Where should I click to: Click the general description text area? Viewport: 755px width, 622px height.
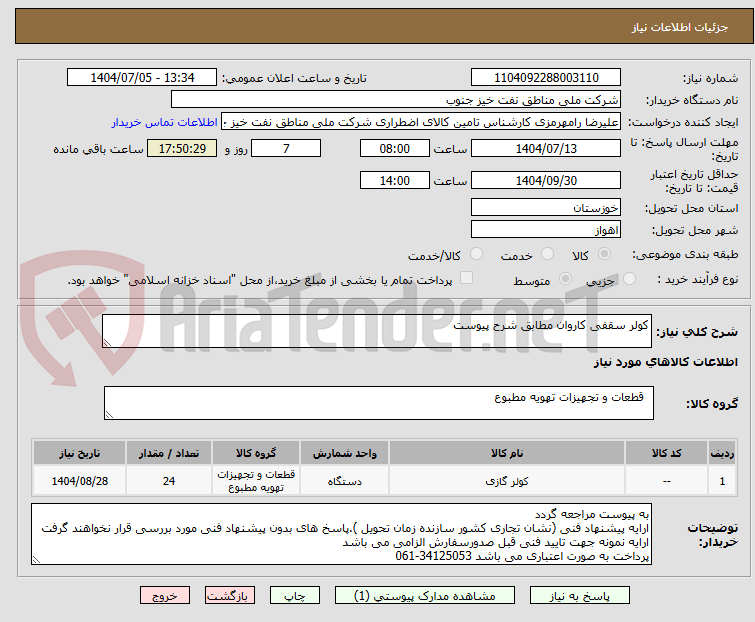coord(377,331)
